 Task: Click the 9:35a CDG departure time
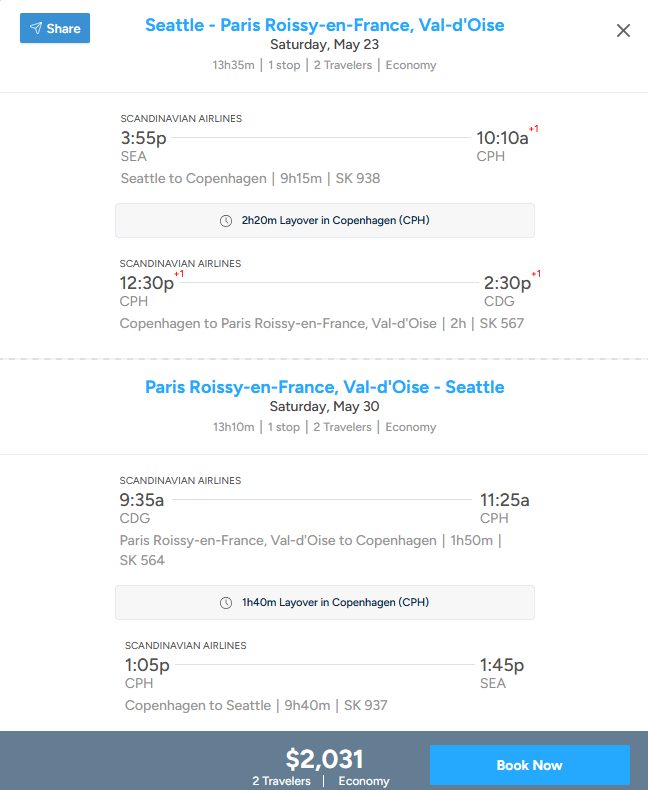(142, 500)
